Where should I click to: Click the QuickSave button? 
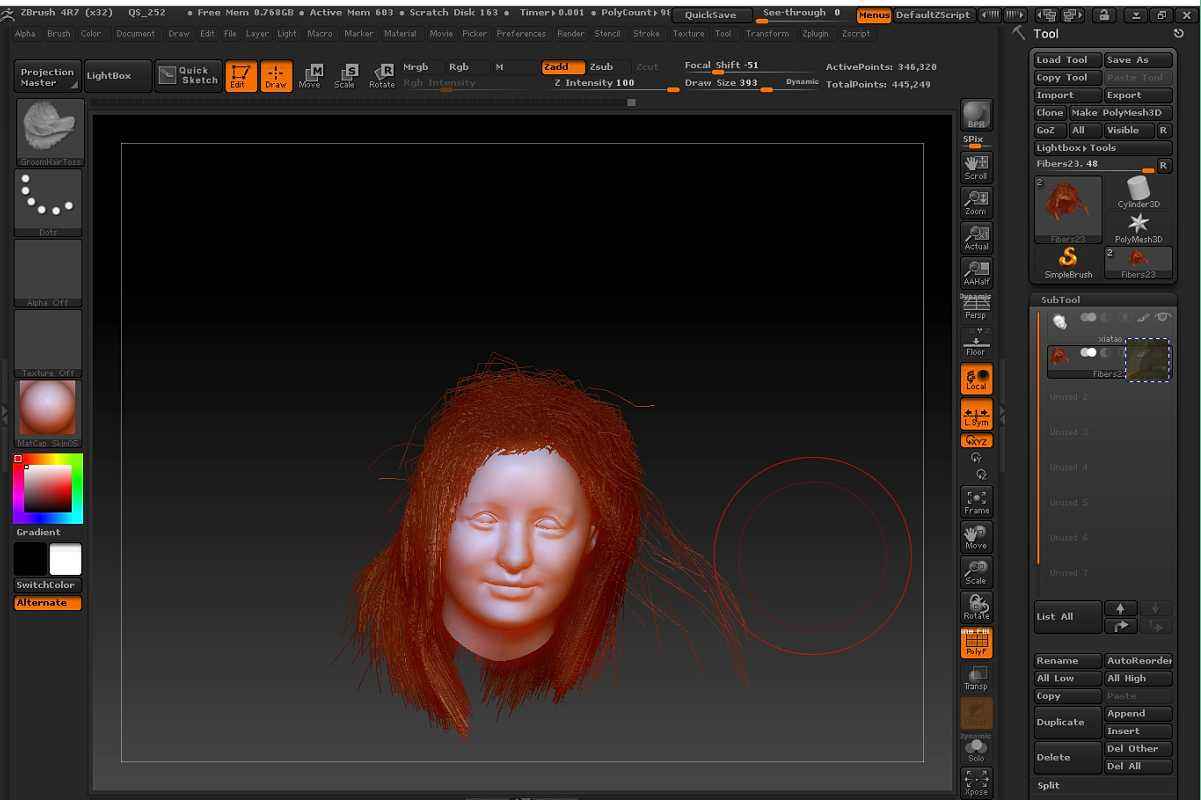712,14
